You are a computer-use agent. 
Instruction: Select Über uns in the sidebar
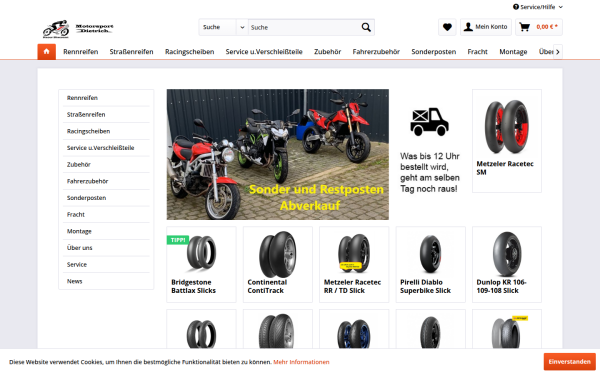click(106, 248)
